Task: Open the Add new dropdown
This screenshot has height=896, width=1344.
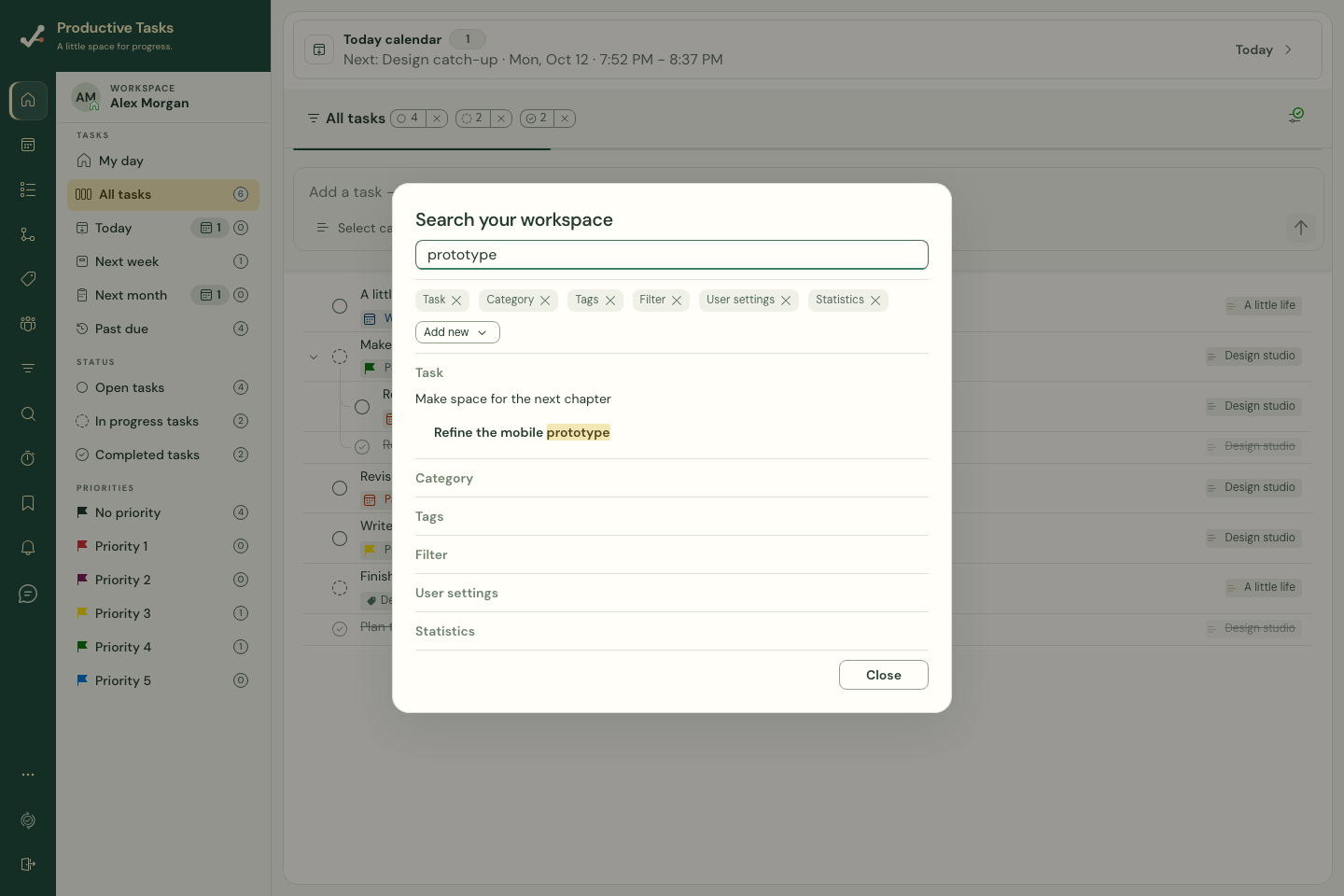Action: (x=457, y=332)
